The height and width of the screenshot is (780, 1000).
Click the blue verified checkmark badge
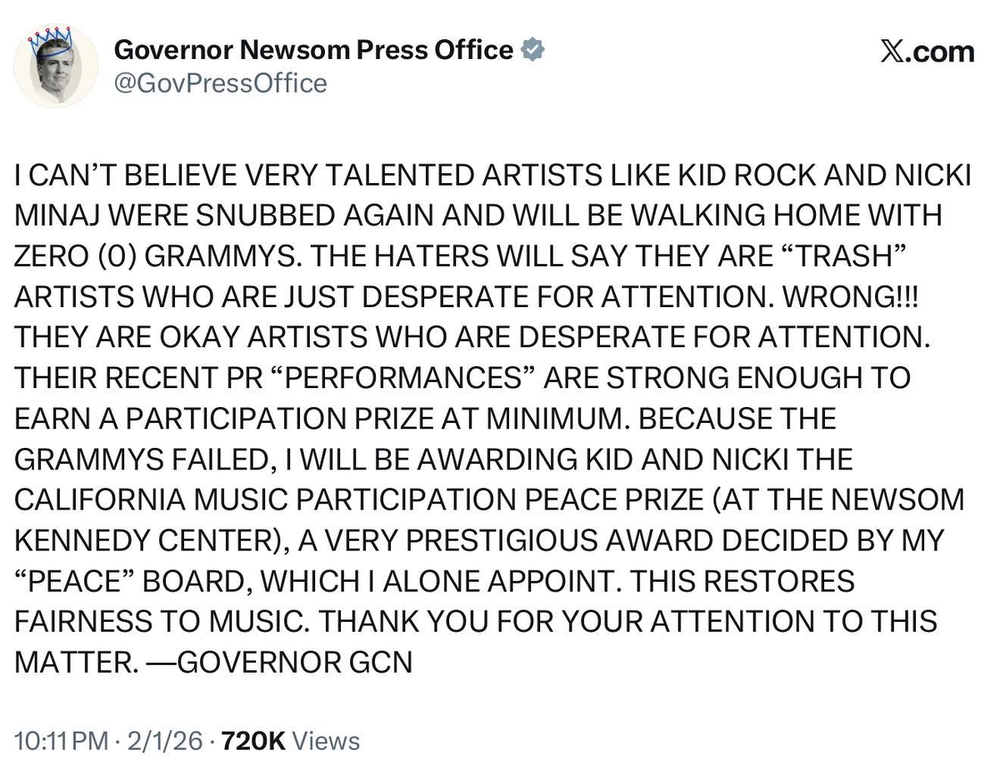[x=535, y=50]
